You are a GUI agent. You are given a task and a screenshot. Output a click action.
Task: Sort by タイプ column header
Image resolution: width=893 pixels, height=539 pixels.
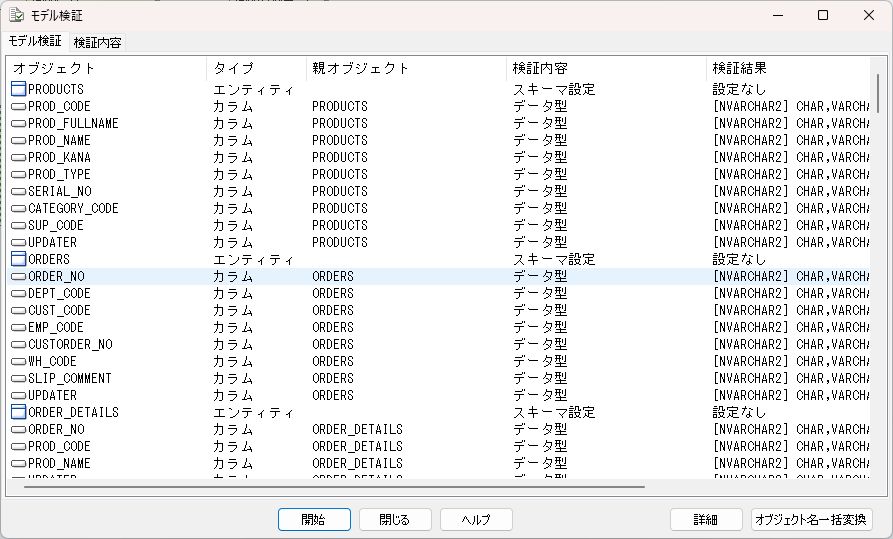point(256,68)
